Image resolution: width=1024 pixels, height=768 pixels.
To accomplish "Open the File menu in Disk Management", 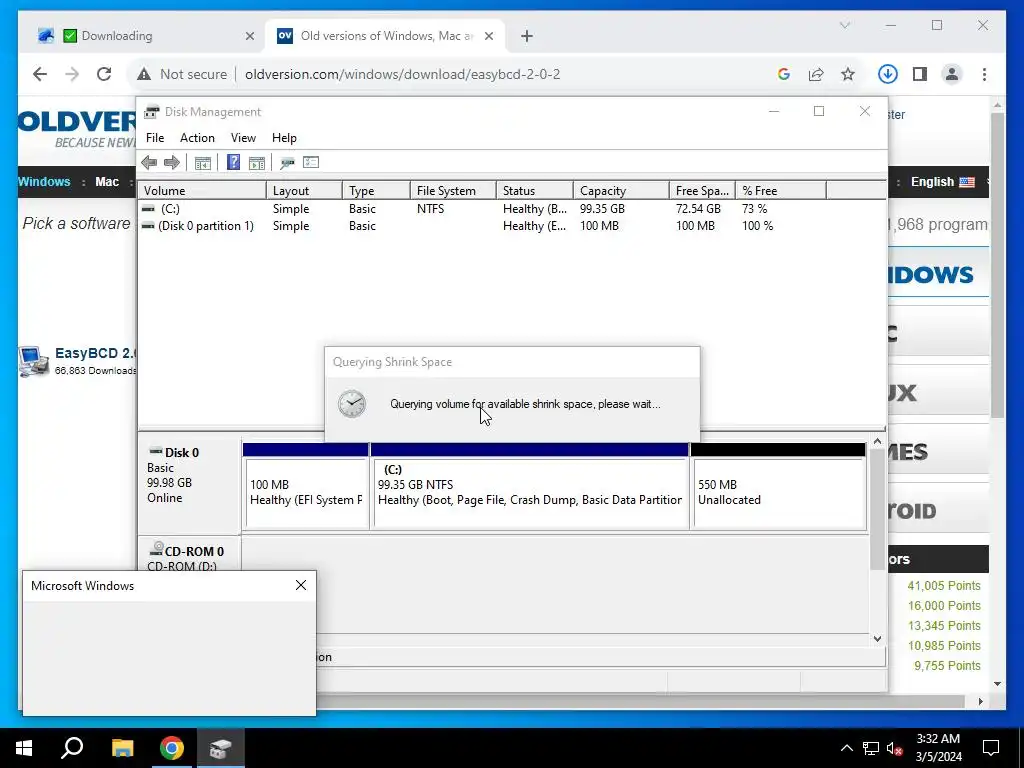I will point(155,138).
